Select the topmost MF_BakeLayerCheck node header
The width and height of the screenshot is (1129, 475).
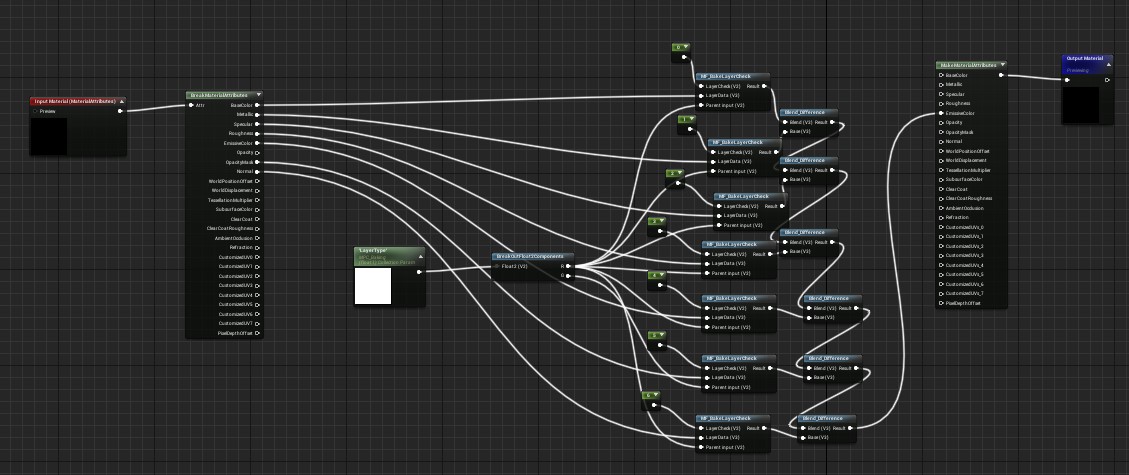pyautogui.click(x=730, y=76)
